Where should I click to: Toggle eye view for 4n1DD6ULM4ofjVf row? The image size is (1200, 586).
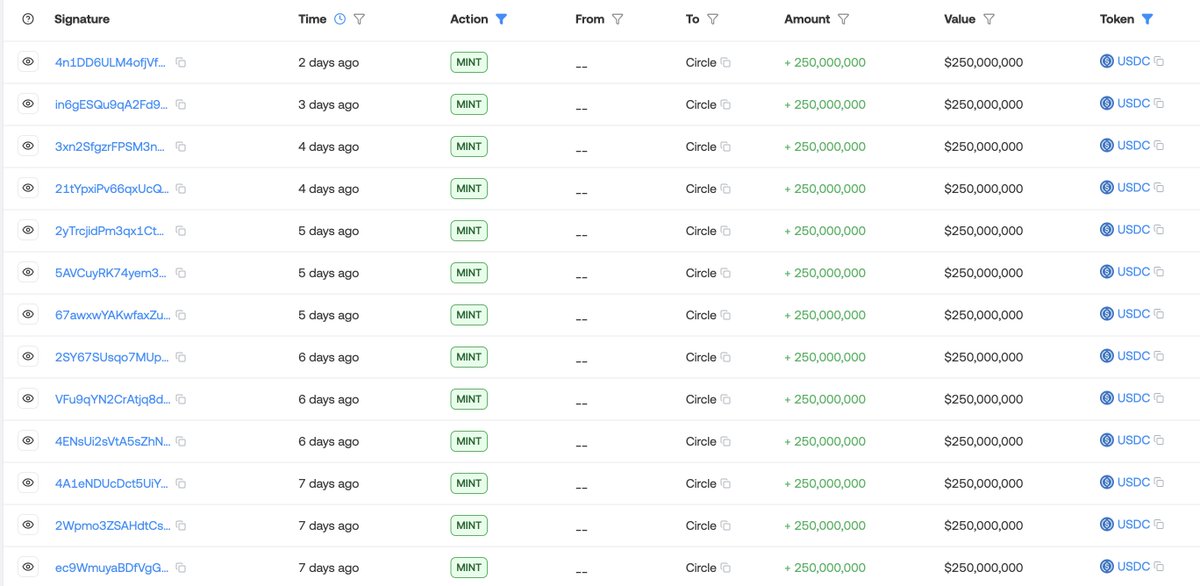click(27, 62)
